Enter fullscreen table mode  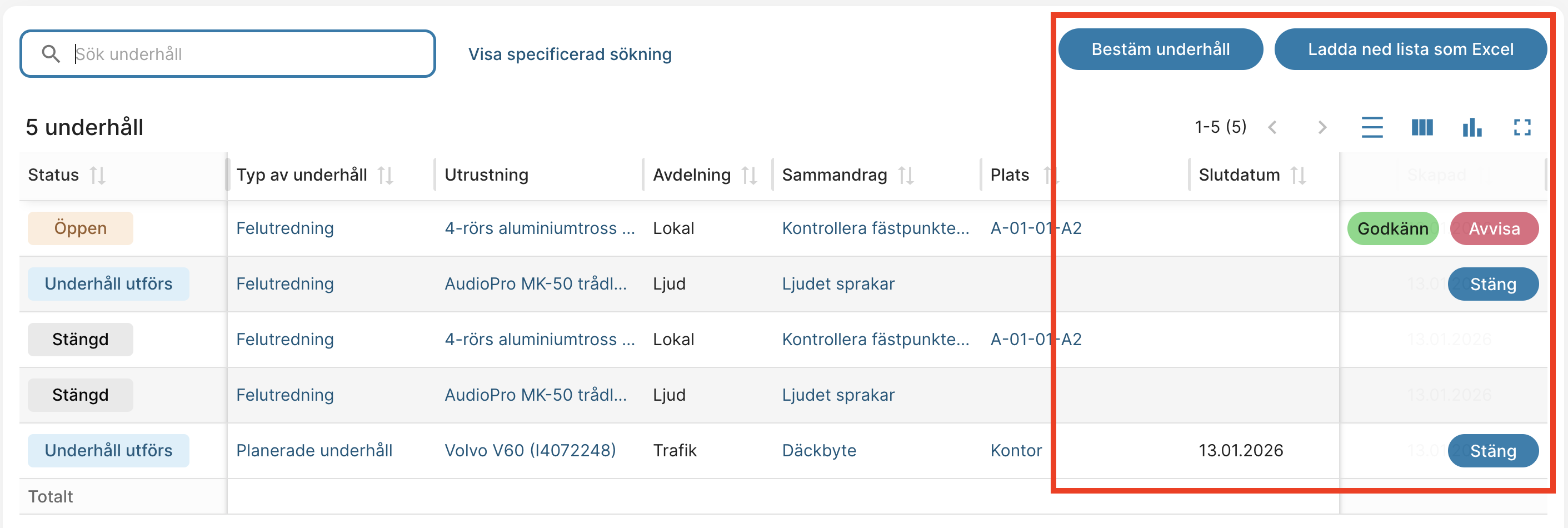pyautogui.click(x=1522, y=127)
